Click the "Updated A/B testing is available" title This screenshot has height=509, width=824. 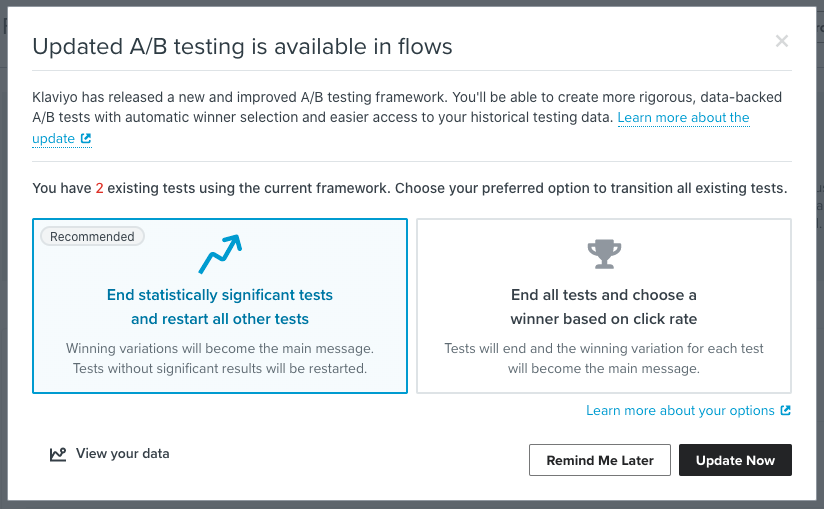(x=243, y=46)
